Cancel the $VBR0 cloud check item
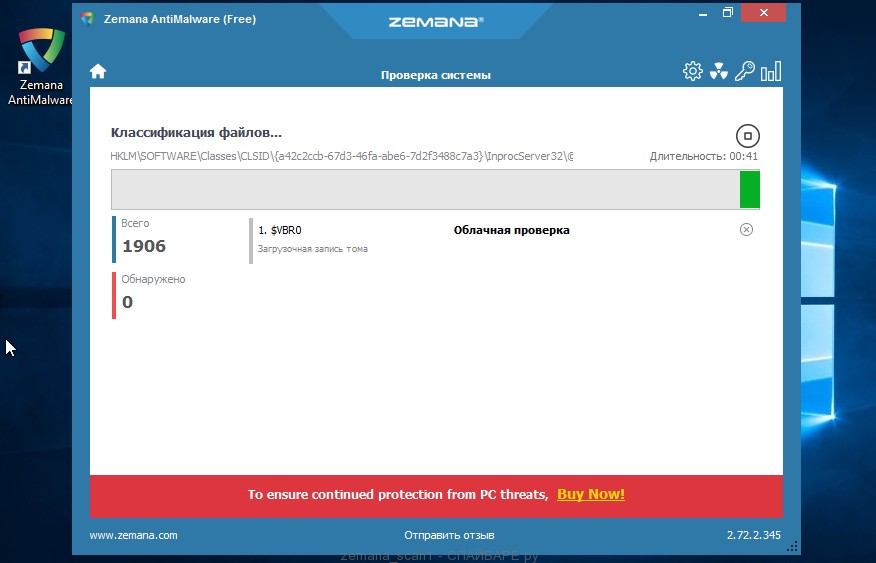Screen dimensions: 876x563 (x=746, y=230)
